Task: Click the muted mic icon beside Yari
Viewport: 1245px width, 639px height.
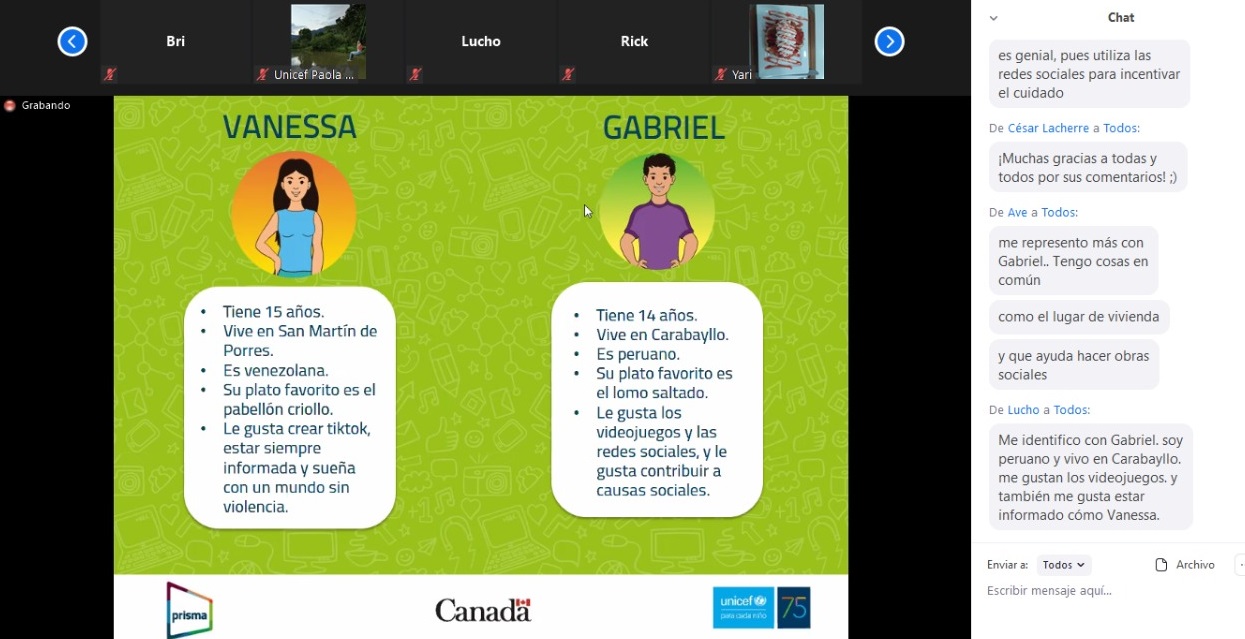Action: coord(721,74)
